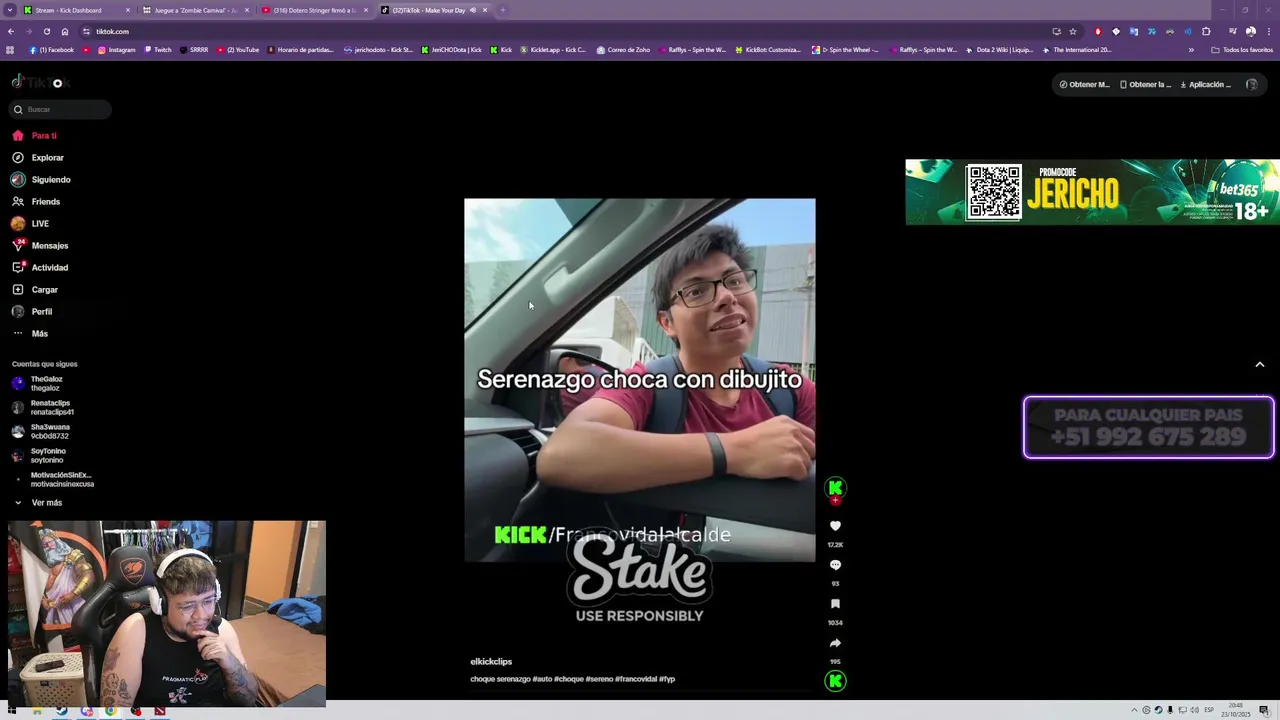Open Renataclips followed account

[43, 407]
